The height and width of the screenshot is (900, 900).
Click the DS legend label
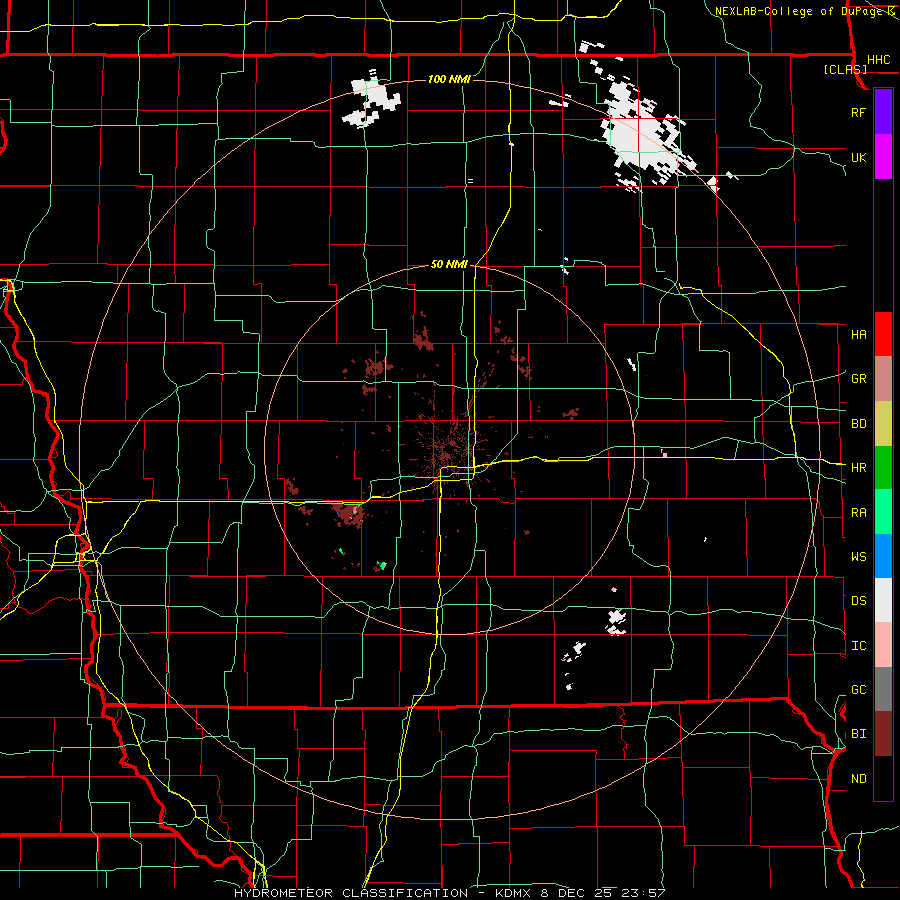(859, 601)
